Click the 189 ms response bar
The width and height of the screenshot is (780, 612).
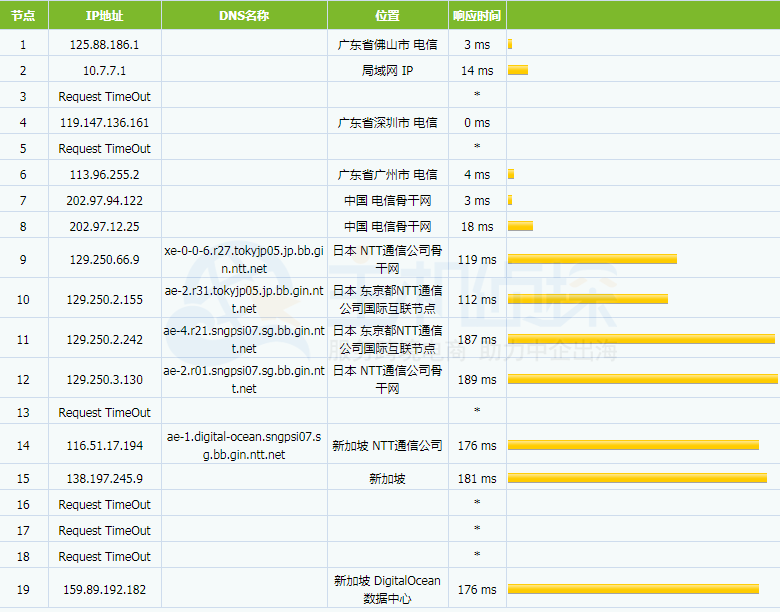pyautogui.click(x=642, y=379)
